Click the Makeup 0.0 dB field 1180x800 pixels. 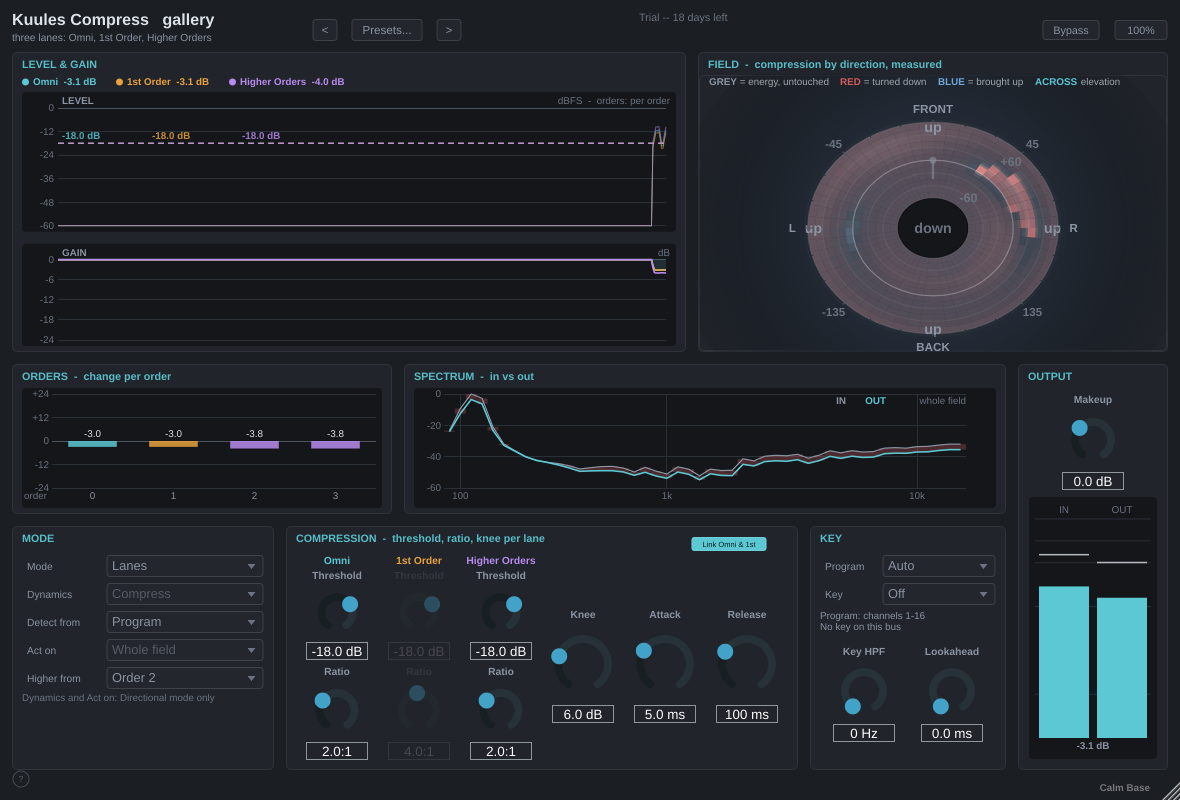tap(1092, 481)
